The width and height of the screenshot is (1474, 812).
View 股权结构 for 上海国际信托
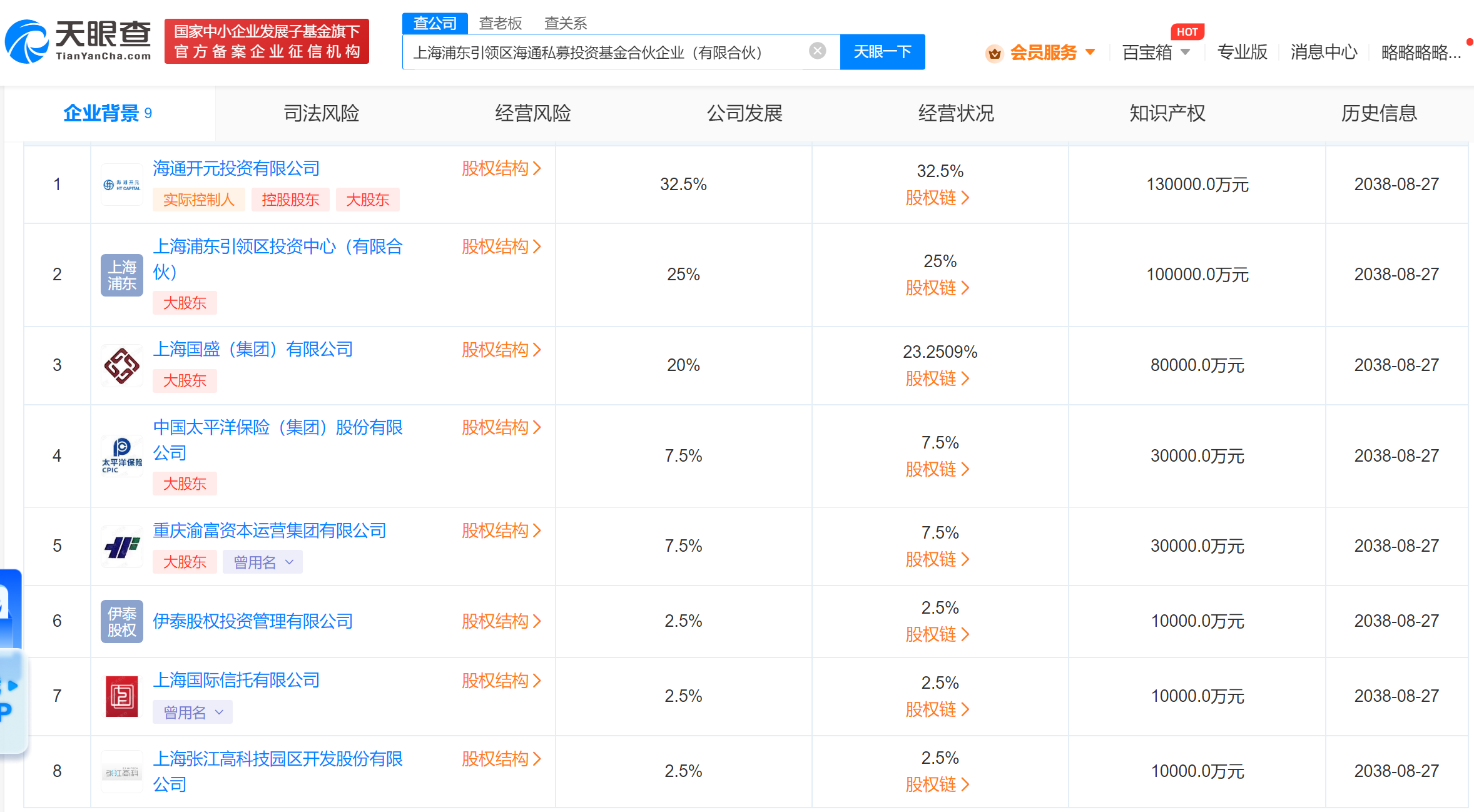point(501,681)
